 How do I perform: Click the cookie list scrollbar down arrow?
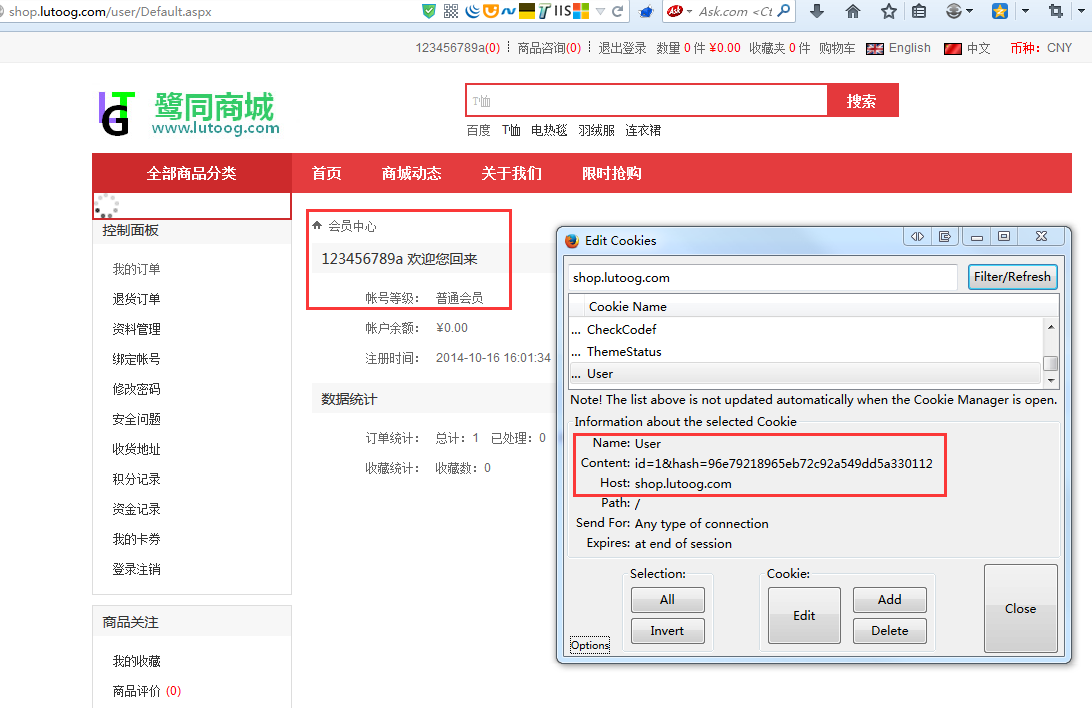click(x=1051, y=380)
